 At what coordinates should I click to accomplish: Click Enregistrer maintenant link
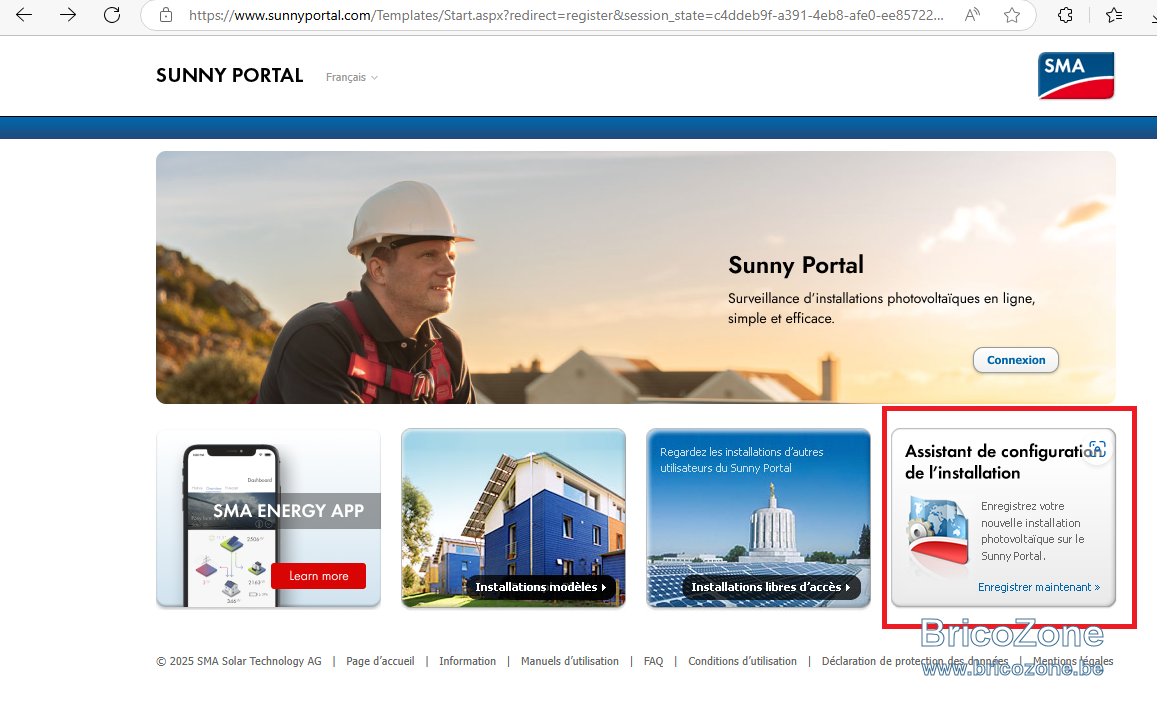coord(1039,587)
